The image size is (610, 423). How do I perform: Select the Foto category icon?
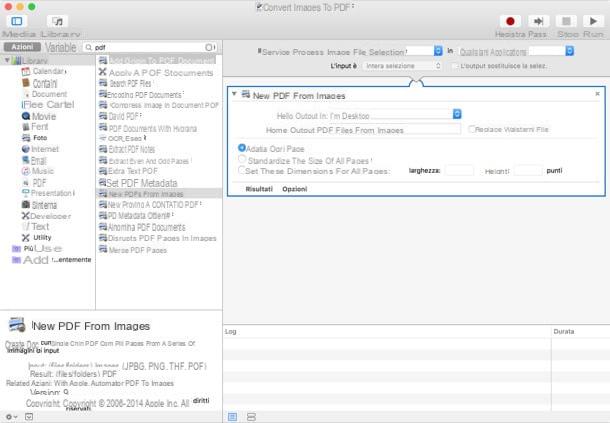26,138
